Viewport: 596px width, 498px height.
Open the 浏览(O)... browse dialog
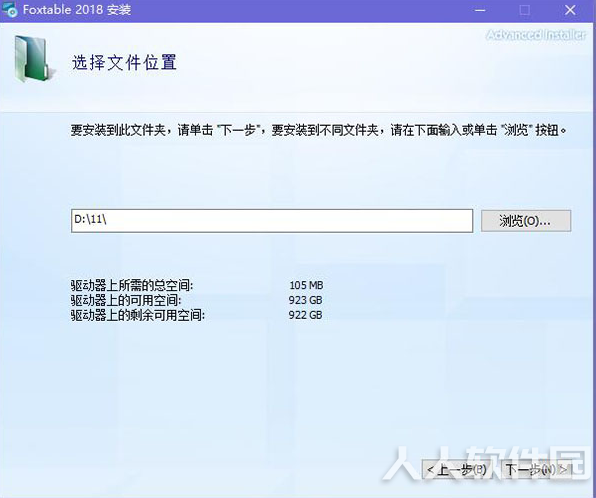click(x=526, y=220)
